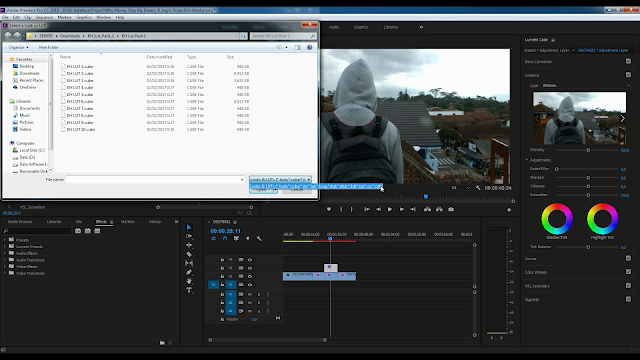Open the monitor button editor plus icon
Viewport: 640px width, 360px height.
509,209
